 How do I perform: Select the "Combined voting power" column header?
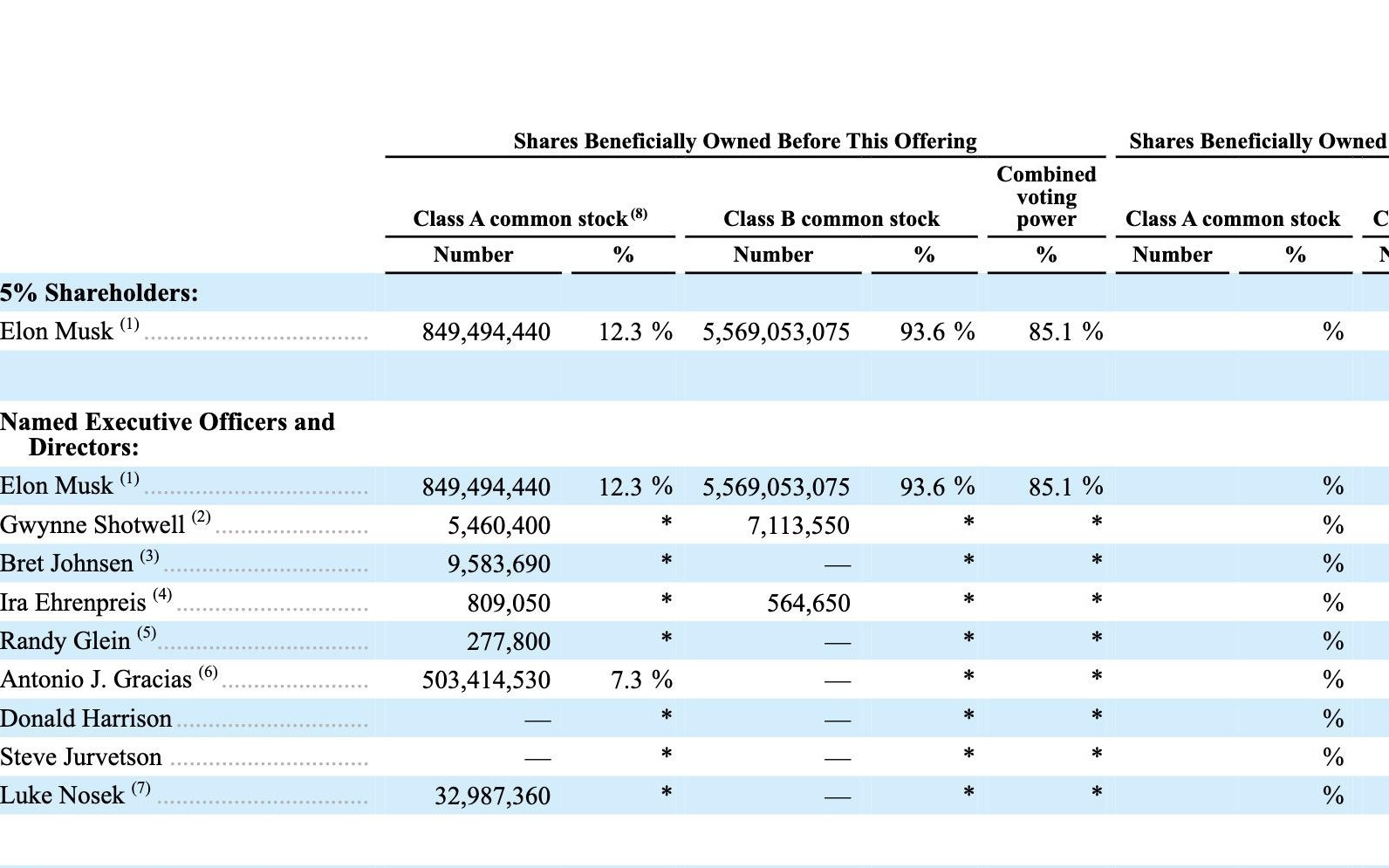[x=1046, y=196]
